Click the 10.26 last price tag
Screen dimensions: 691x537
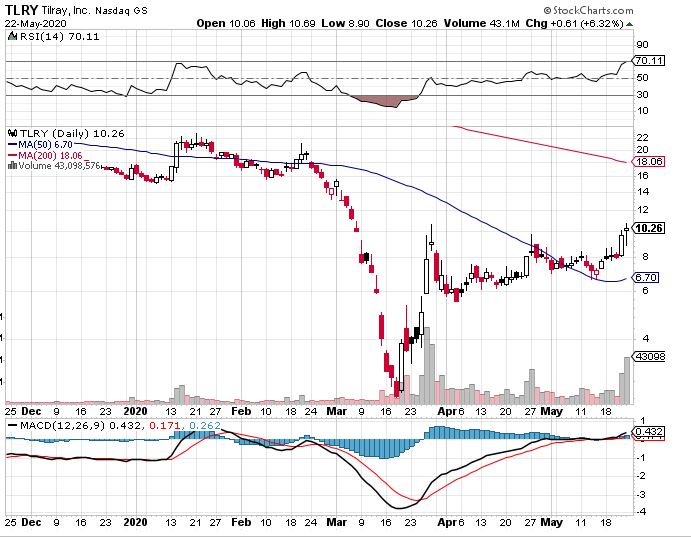pyautogui.click(x=648, y=228)
